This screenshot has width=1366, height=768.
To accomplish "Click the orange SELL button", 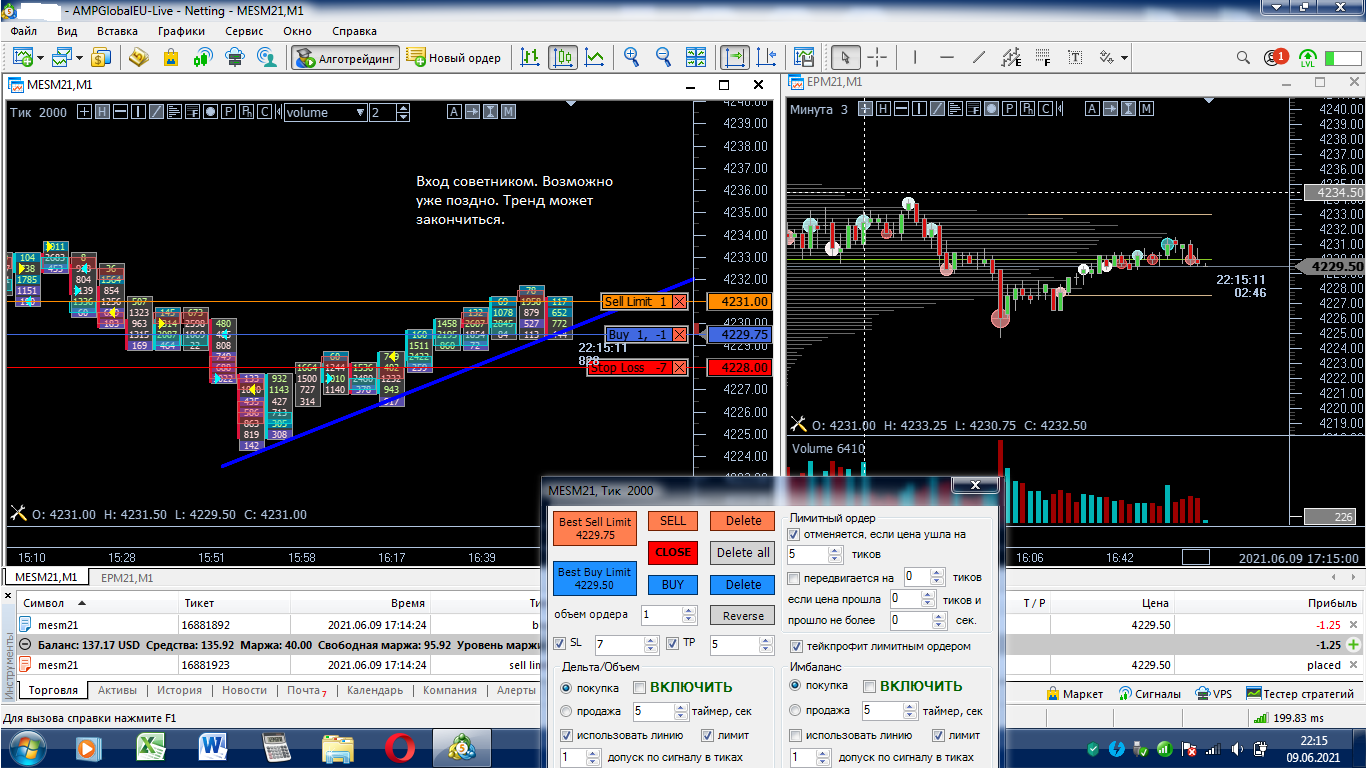I will [x=673, y=521].
